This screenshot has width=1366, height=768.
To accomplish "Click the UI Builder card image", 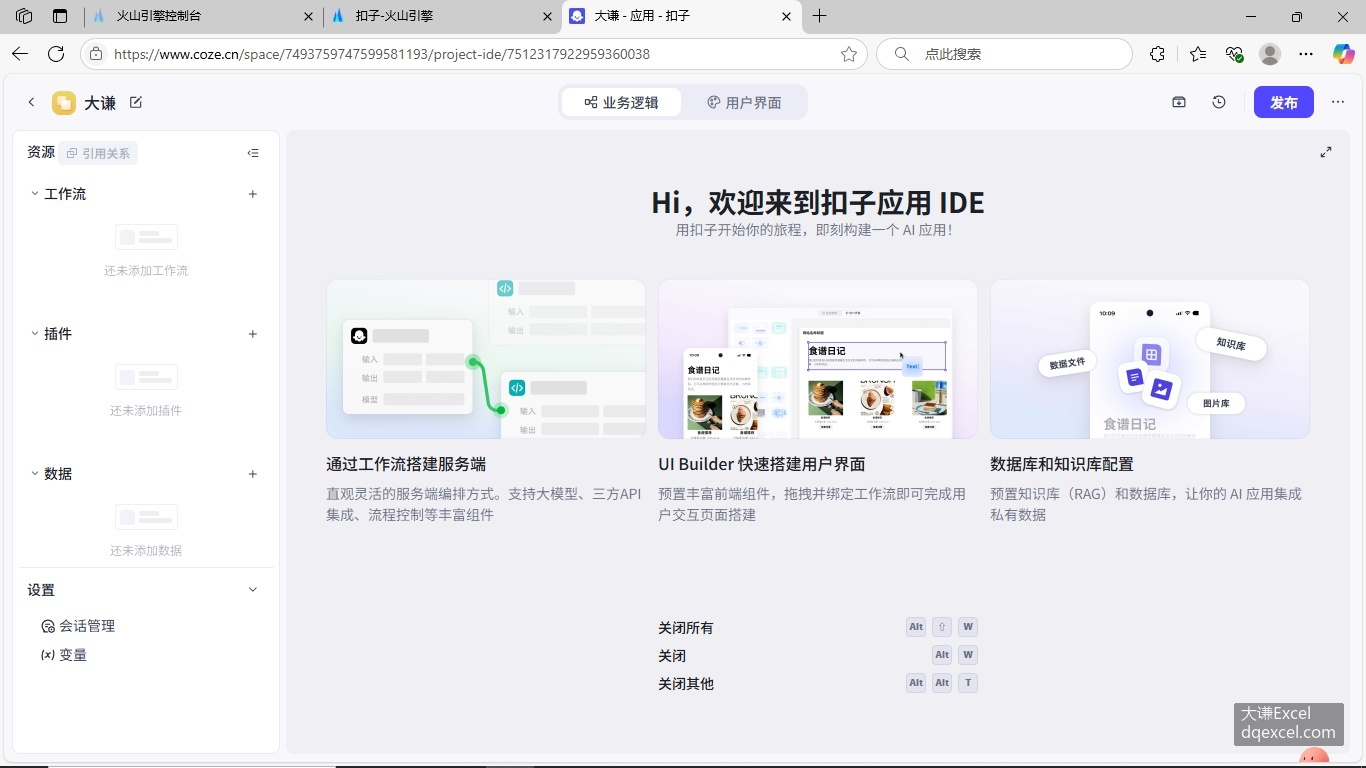I will click(818, 359).
